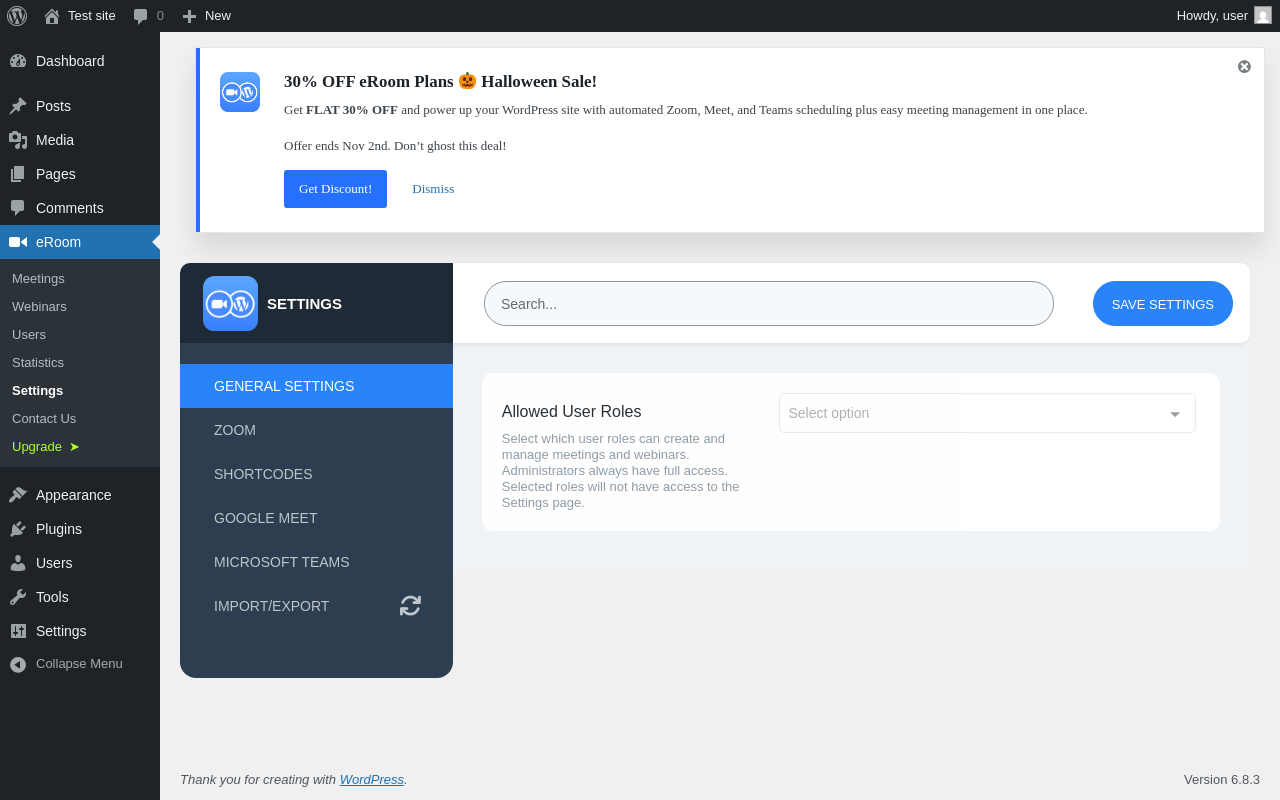Click the Dashboard gauge icon
Screen dimensions: 1280x800
pos(18,61)
